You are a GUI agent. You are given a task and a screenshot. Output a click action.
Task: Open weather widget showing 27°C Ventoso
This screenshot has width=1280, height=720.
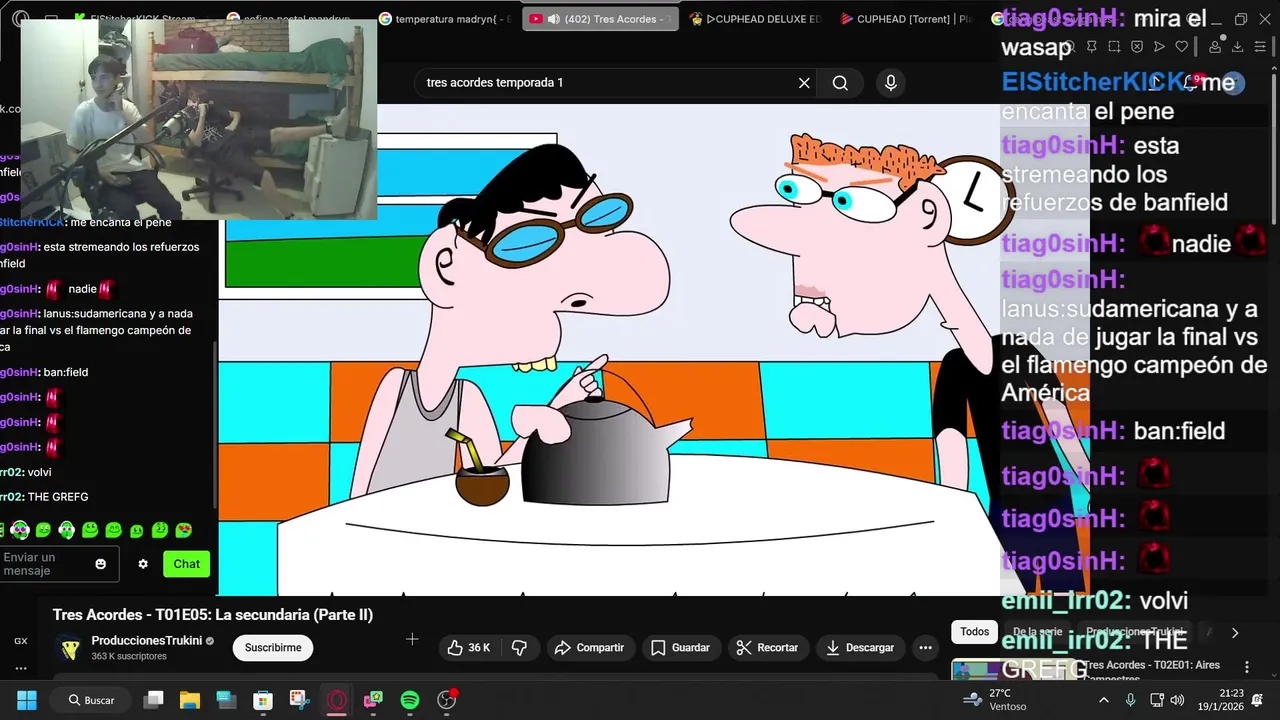point(995,700)
